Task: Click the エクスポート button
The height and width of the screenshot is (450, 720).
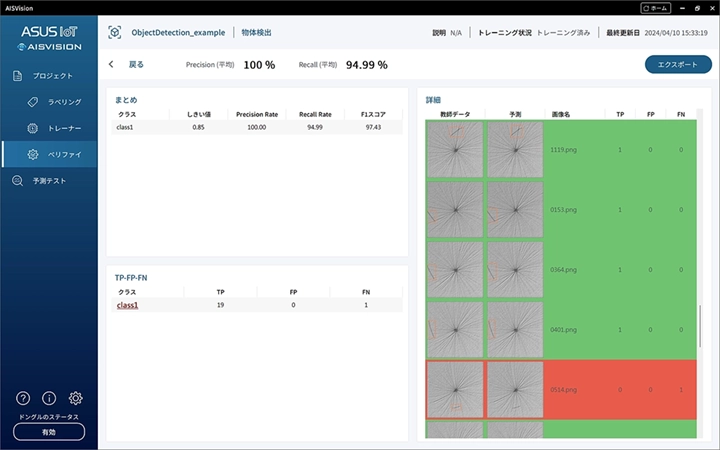Action: click(x=678, y=64)
